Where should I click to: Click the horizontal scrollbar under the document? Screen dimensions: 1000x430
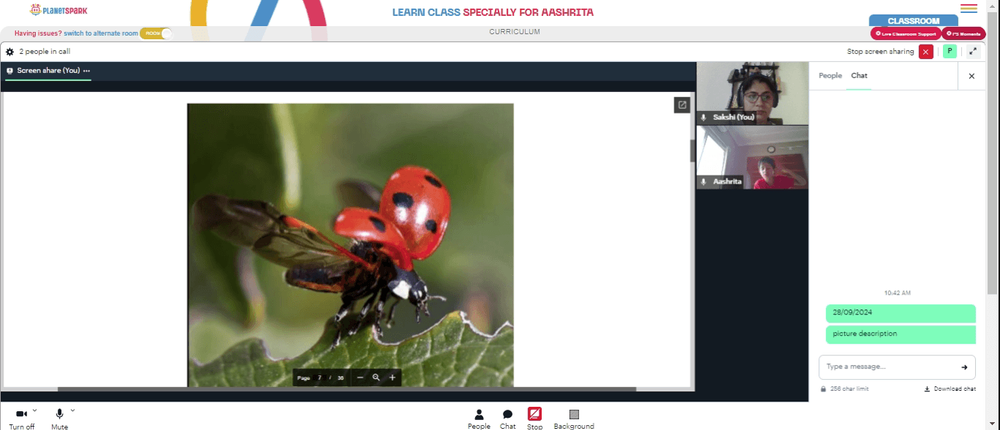[x=347, y=389]
